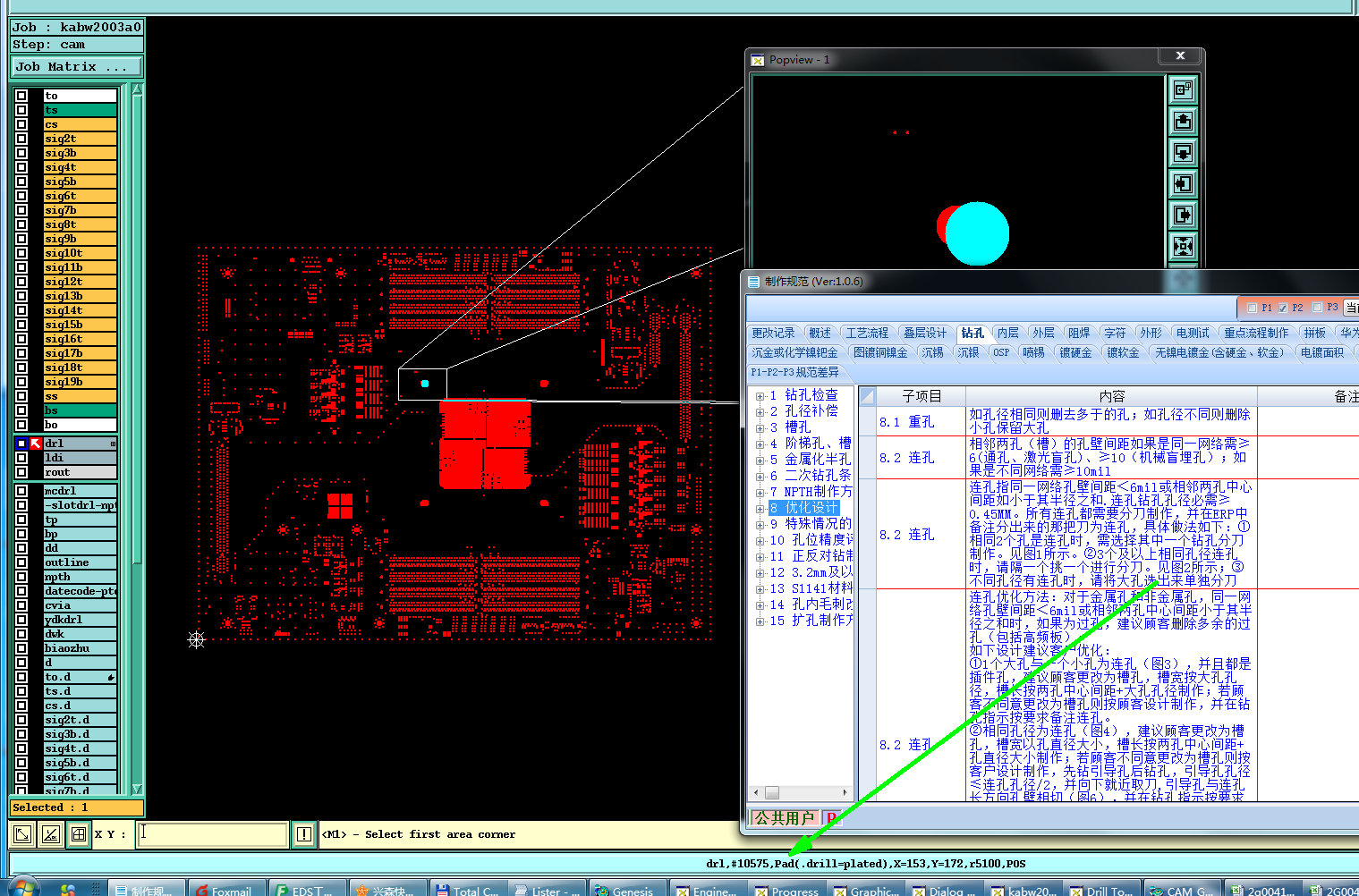Click the exclamation mark icon beside coordinate field
1359x896 pixels.
point(304,834)
